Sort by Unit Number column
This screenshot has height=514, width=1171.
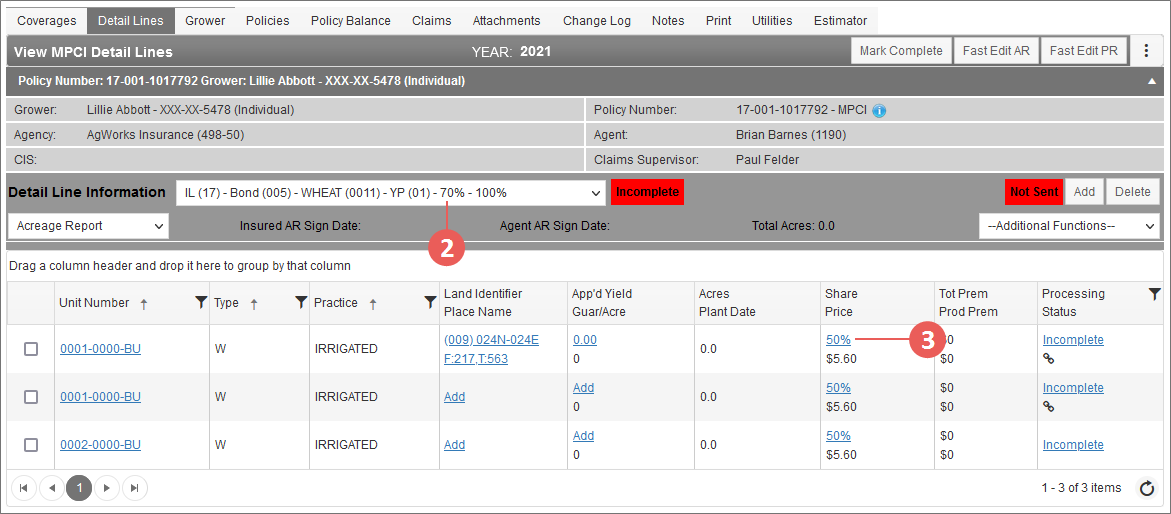(94, 303)
